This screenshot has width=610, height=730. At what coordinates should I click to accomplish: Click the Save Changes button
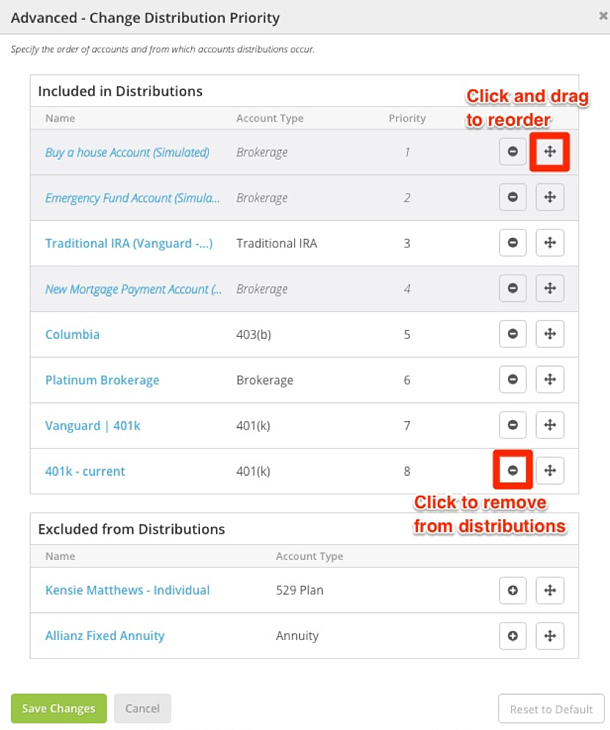click(x=59, y=709)
